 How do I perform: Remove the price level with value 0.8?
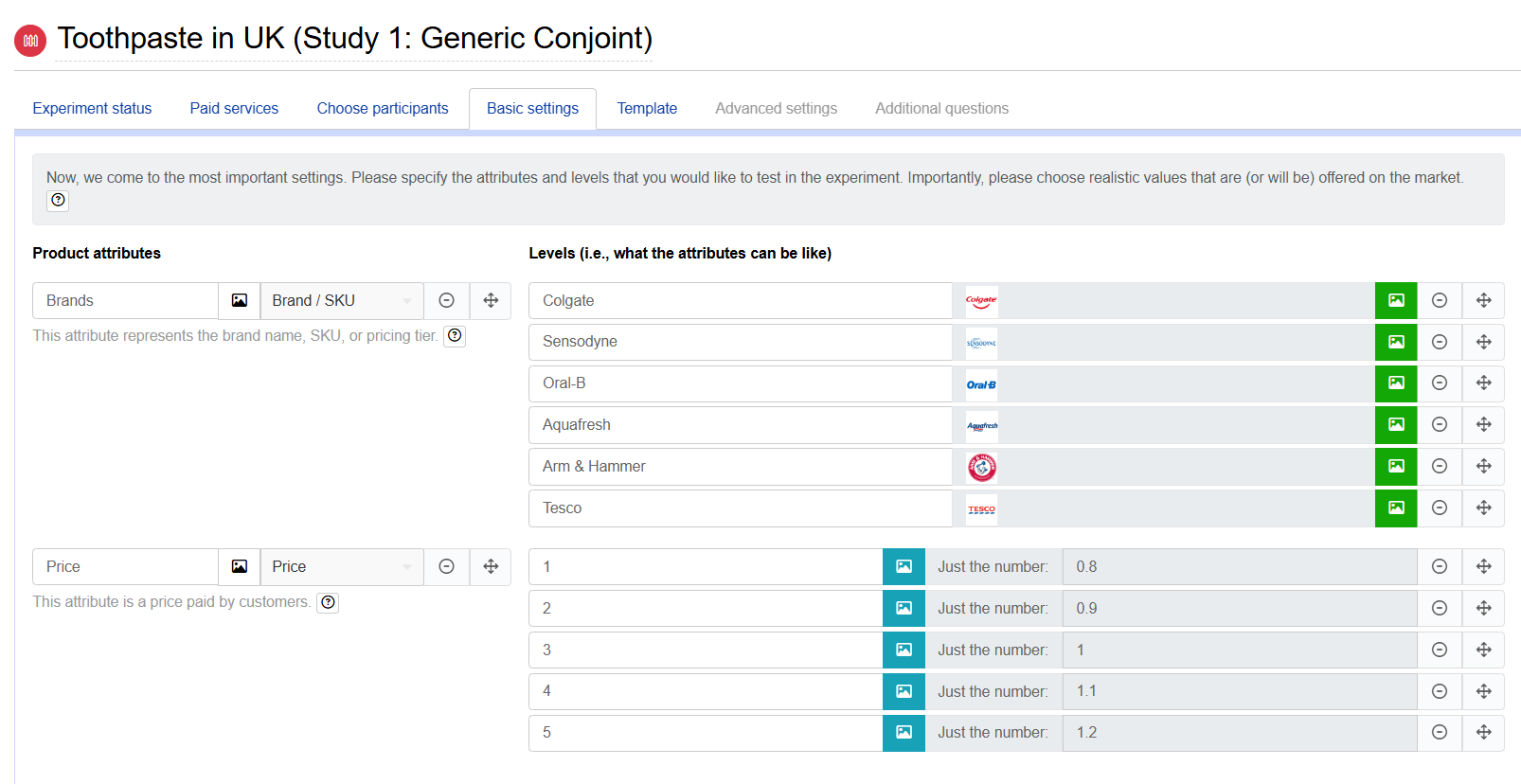(1440, 566)
